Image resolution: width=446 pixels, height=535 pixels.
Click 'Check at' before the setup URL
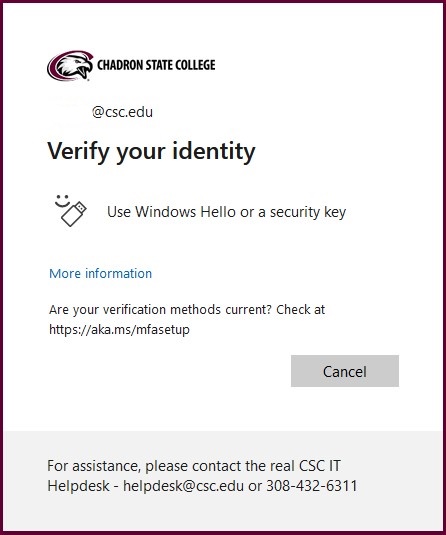300,309
